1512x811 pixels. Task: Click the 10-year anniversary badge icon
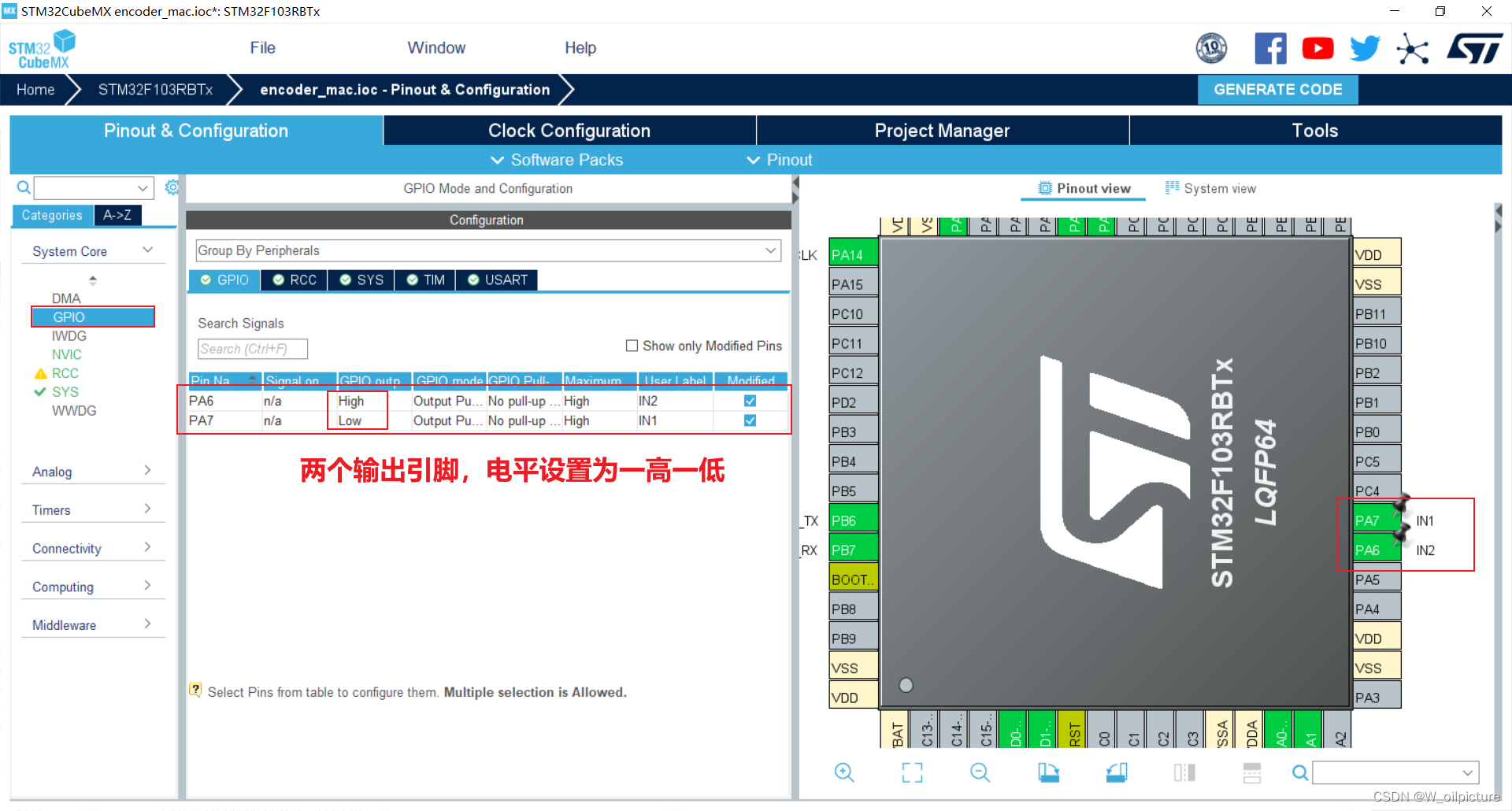(1211, 49)
